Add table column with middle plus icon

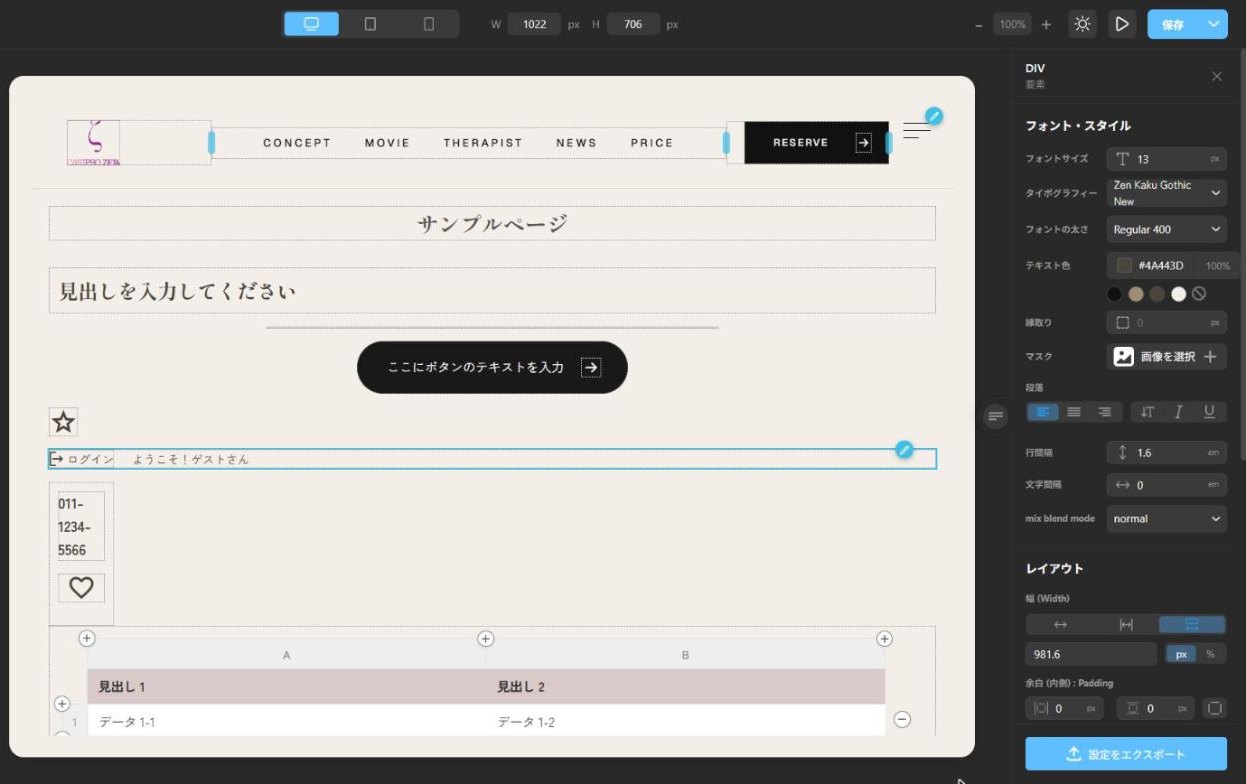point(486,639)
